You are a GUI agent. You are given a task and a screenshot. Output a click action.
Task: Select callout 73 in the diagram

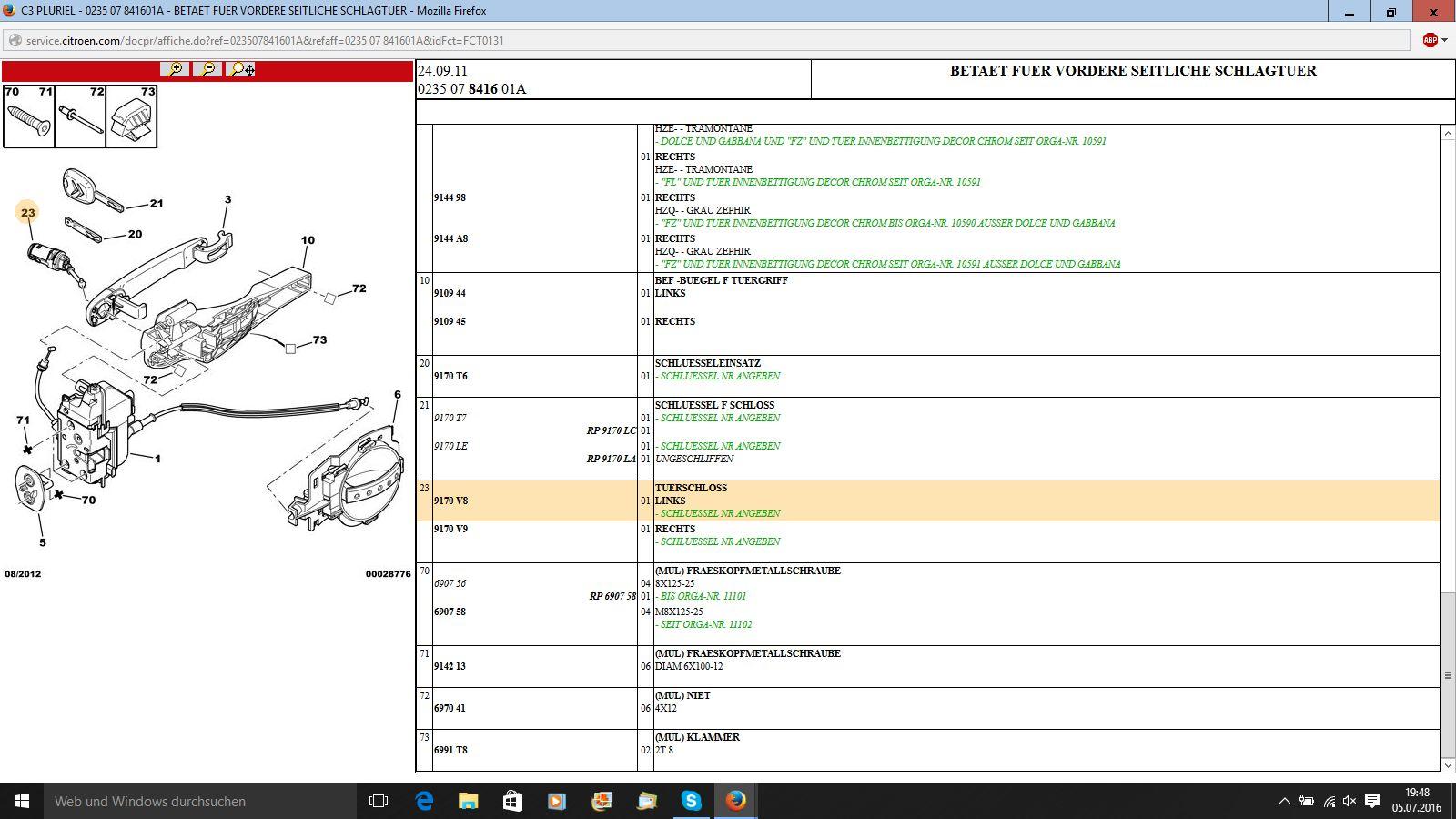click(319, 339)
